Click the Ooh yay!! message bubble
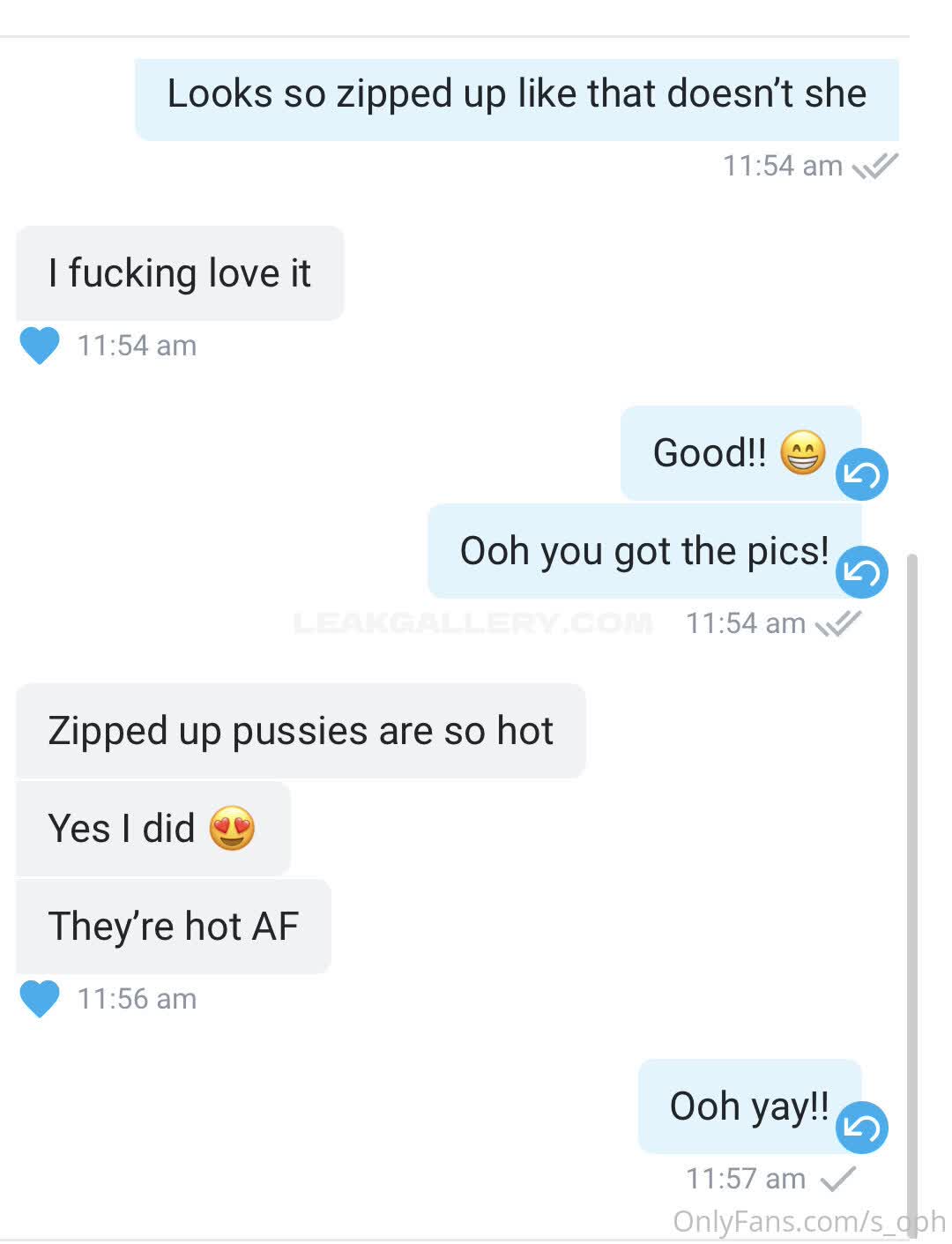Image resolution: width=952 pixels, height=1244 pixels. [749, 1106]
